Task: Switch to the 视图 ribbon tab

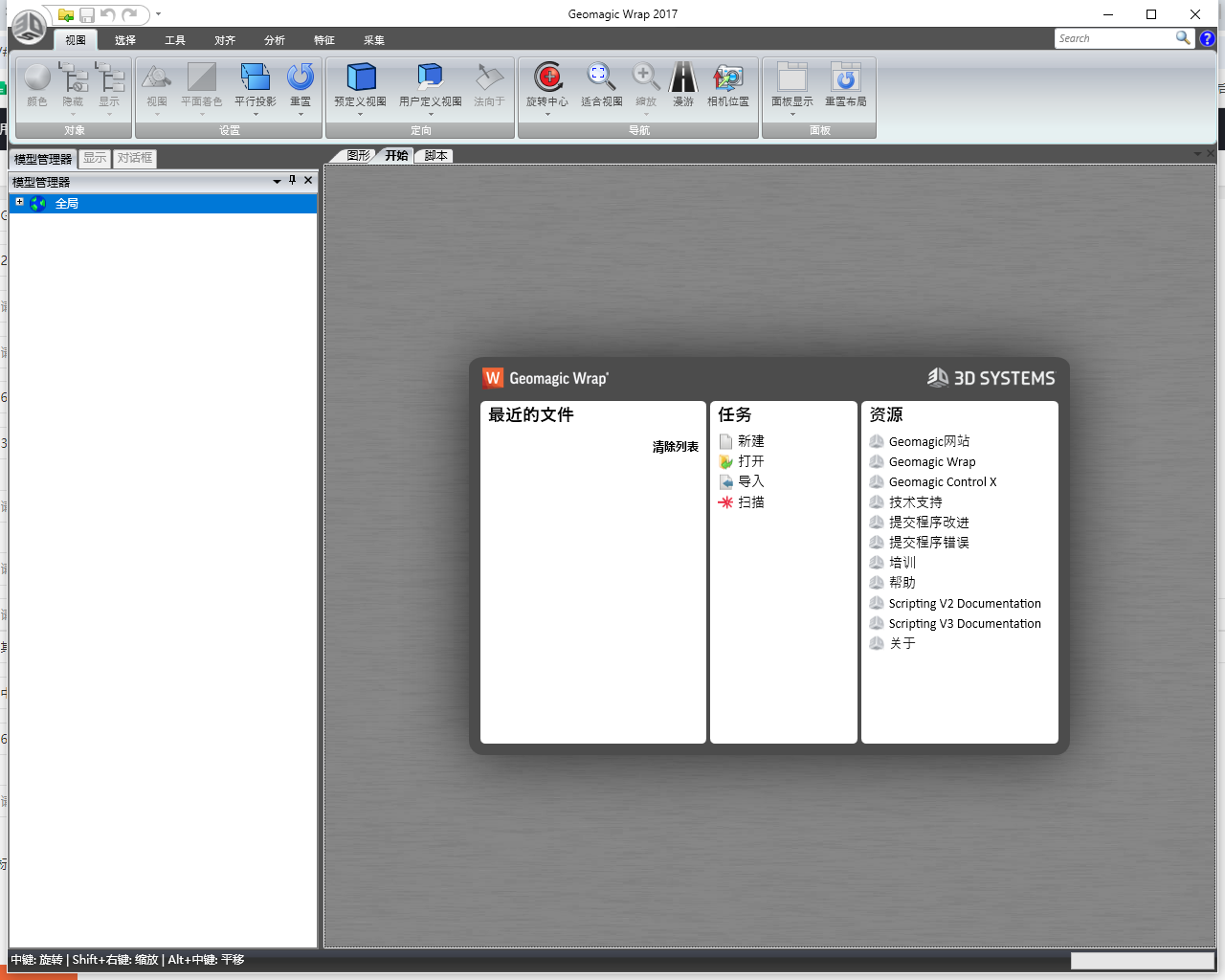Action: tap(76, 40)
